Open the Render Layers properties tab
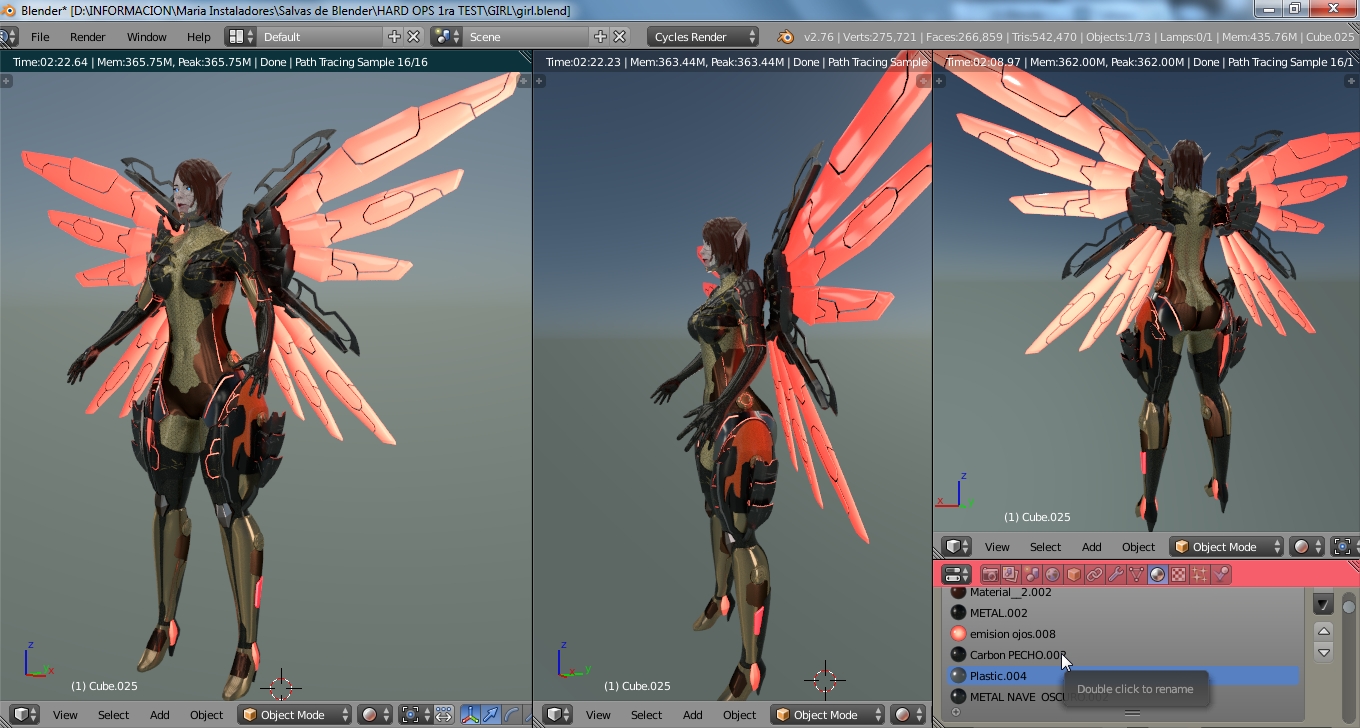1360x728 pixels. 1010,574
